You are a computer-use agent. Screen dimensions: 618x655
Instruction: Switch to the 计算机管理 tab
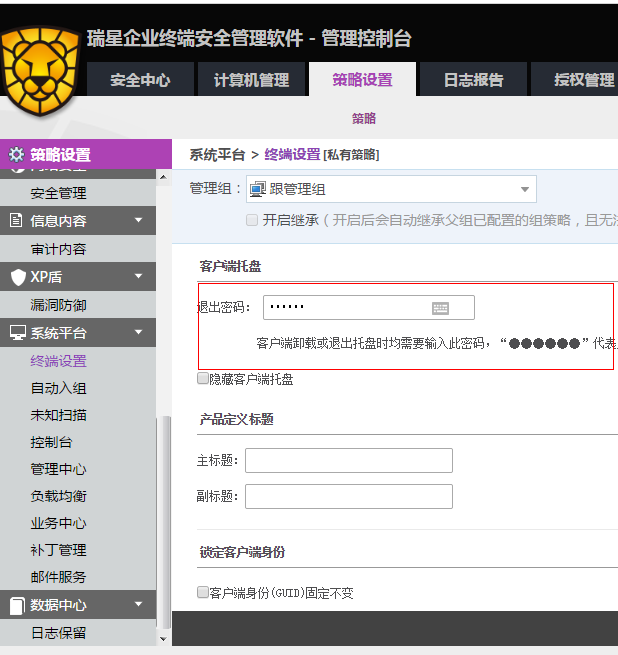251,79
